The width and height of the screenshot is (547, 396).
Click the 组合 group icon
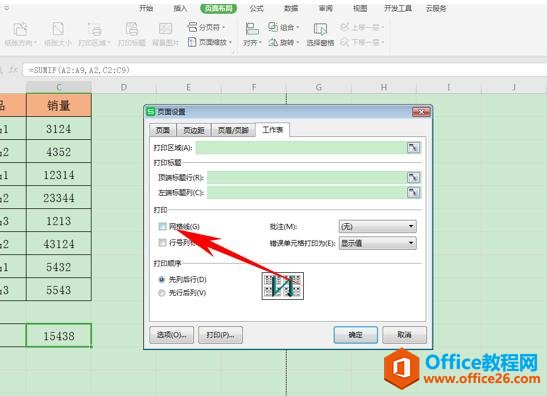pos(273,27)
